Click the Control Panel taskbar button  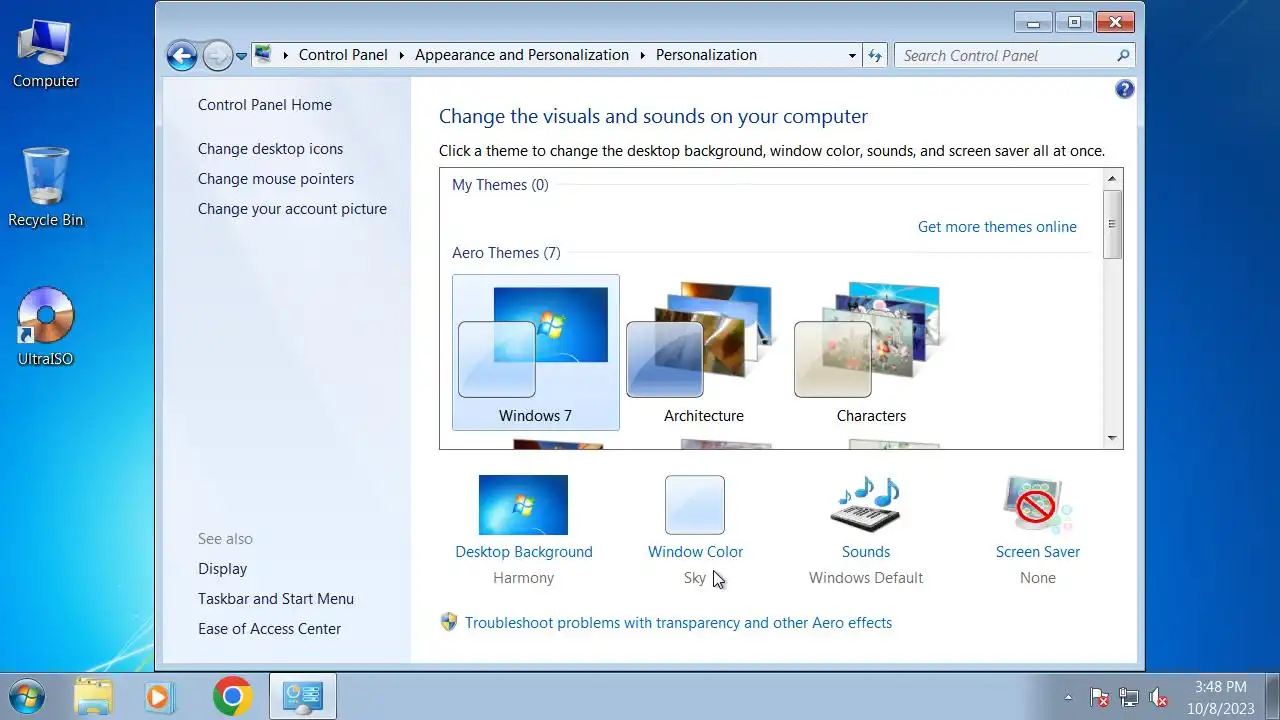(x=302, y=697)
